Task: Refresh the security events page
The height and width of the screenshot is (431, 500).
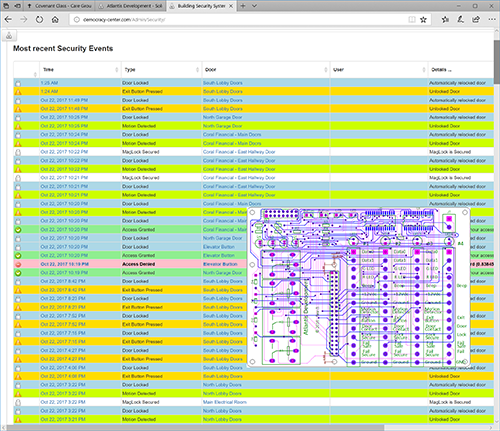Action: (x=39, y=20)
